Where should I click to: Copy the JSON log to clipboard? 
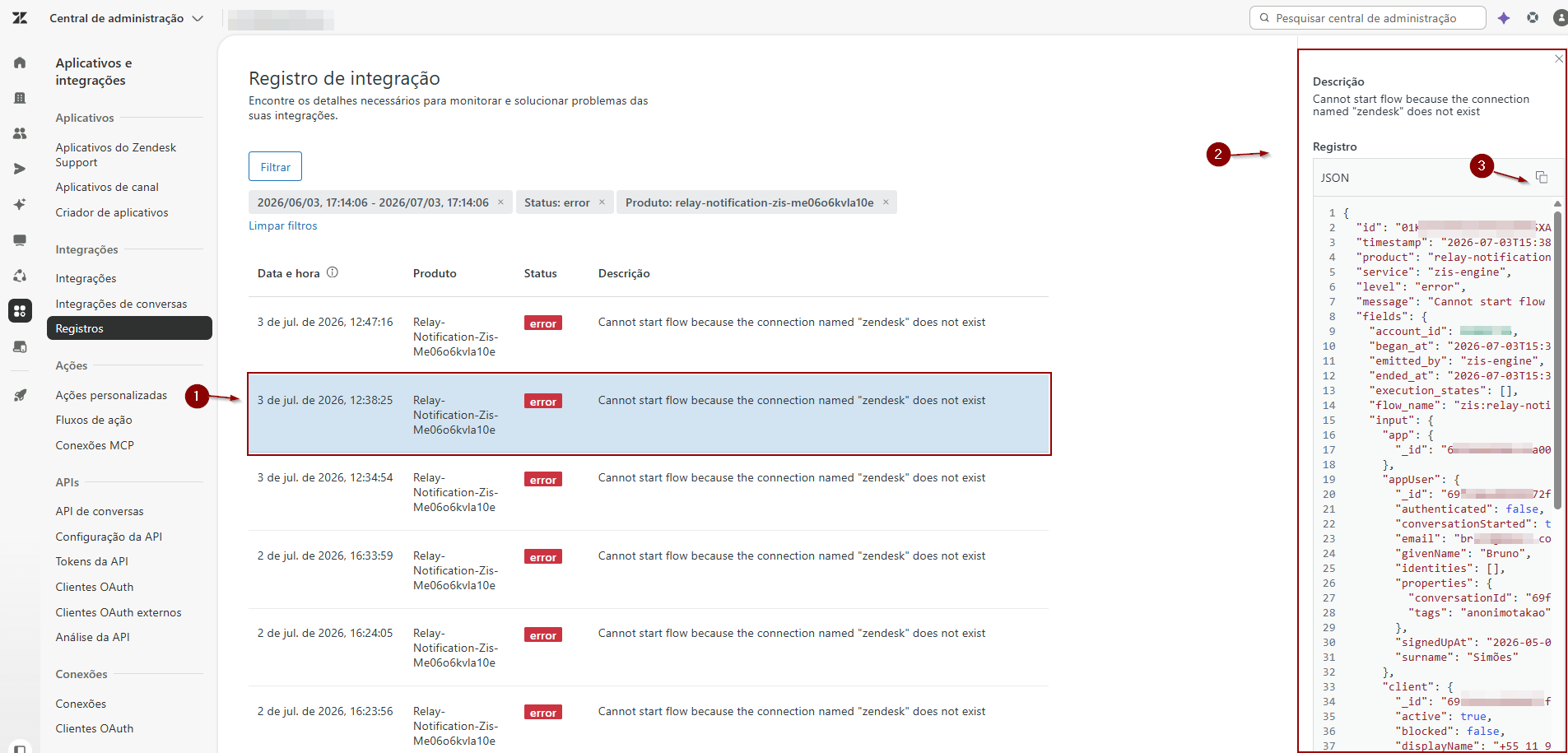point(1542,178)
